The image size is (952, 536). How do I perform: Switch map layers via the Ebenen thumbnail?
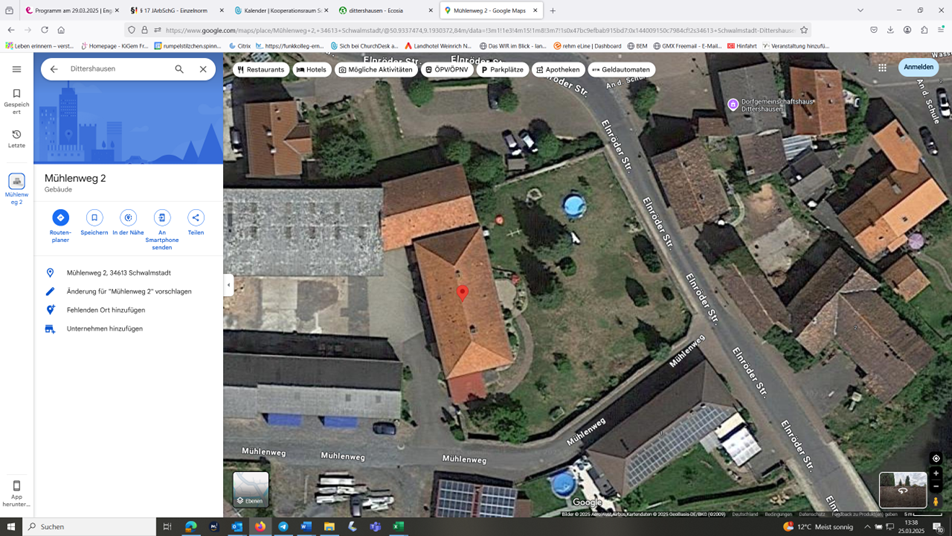coord(251,489)
